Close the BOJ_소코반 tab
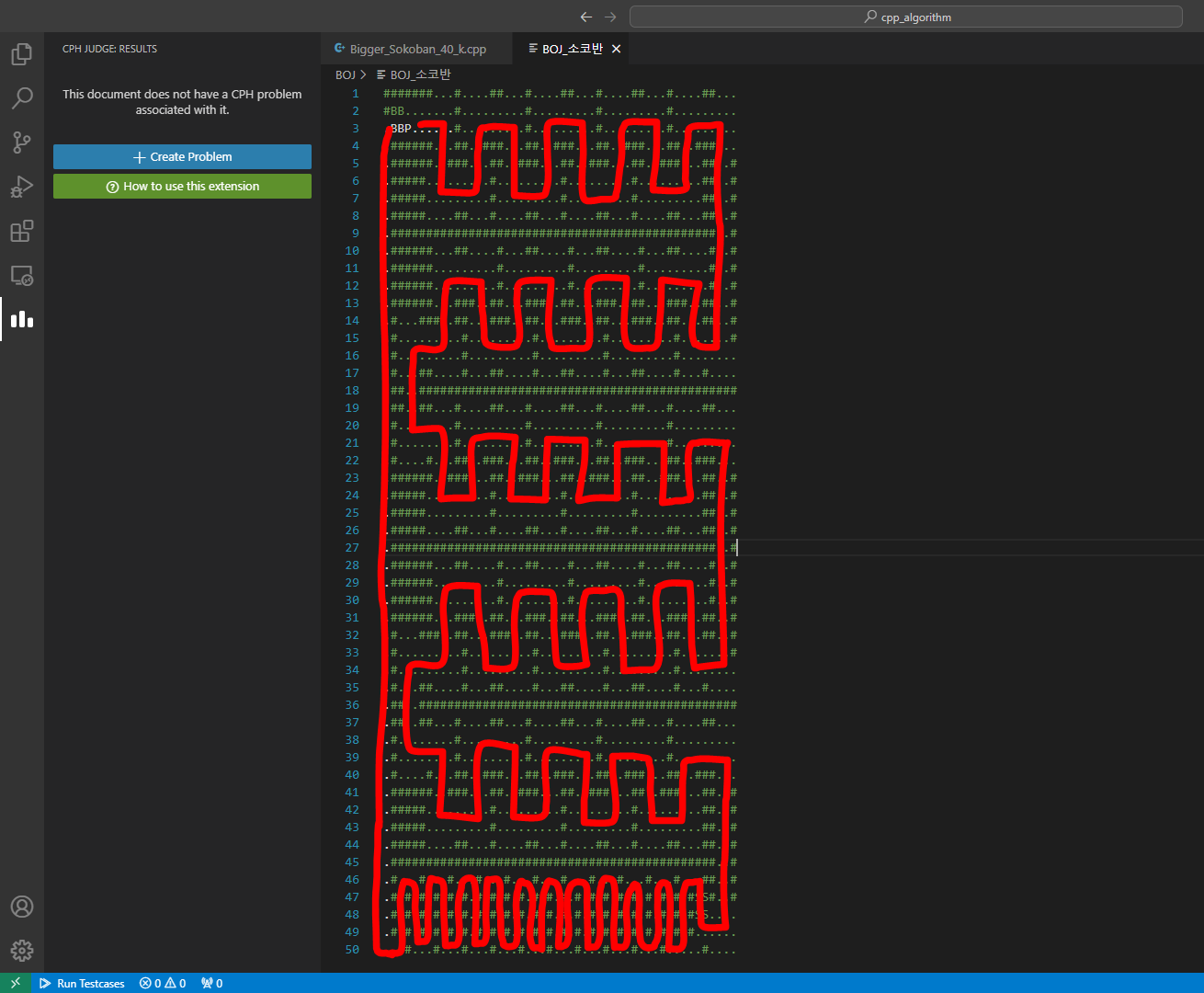The width and height of the screenshot is (1204, 993). (x=617, y=50)
